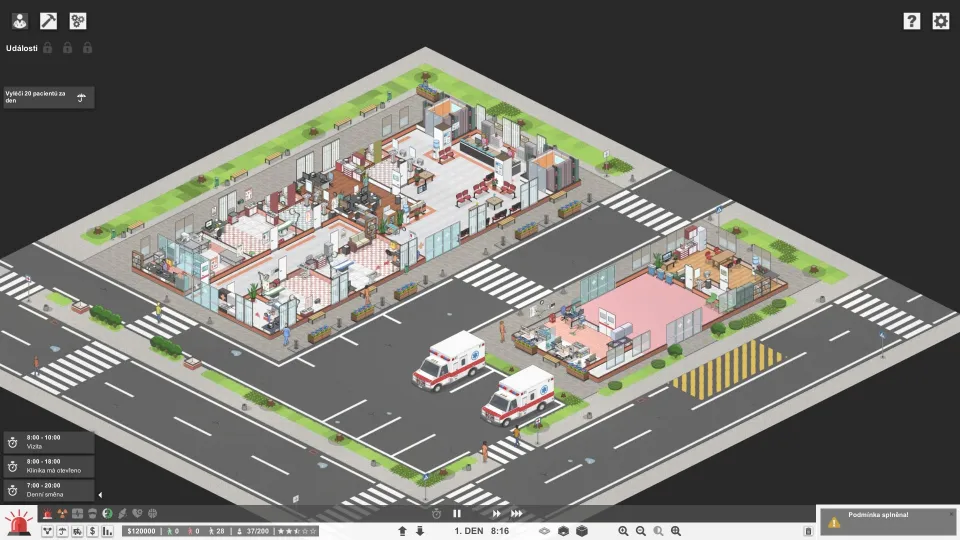Open the help question mark icon
Screen dimensions: 960x540
[x=911, y=21]
